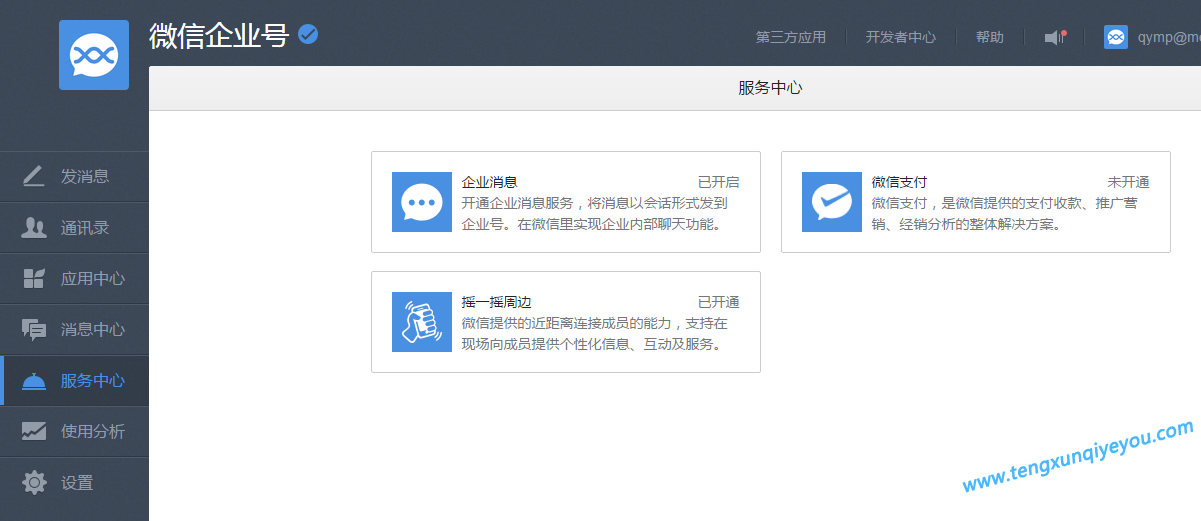Viewport: 1201px width, 521px height.
Task: Open 设置 in the sidebar
Action: coord(74,483)
